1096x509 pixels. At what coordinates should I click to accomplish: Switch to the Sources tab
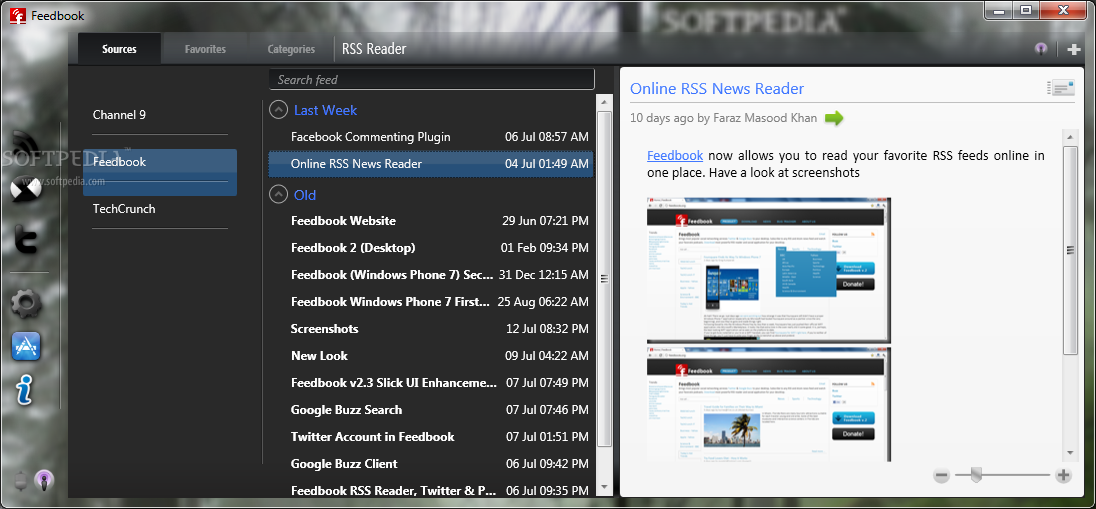(120, 49)
